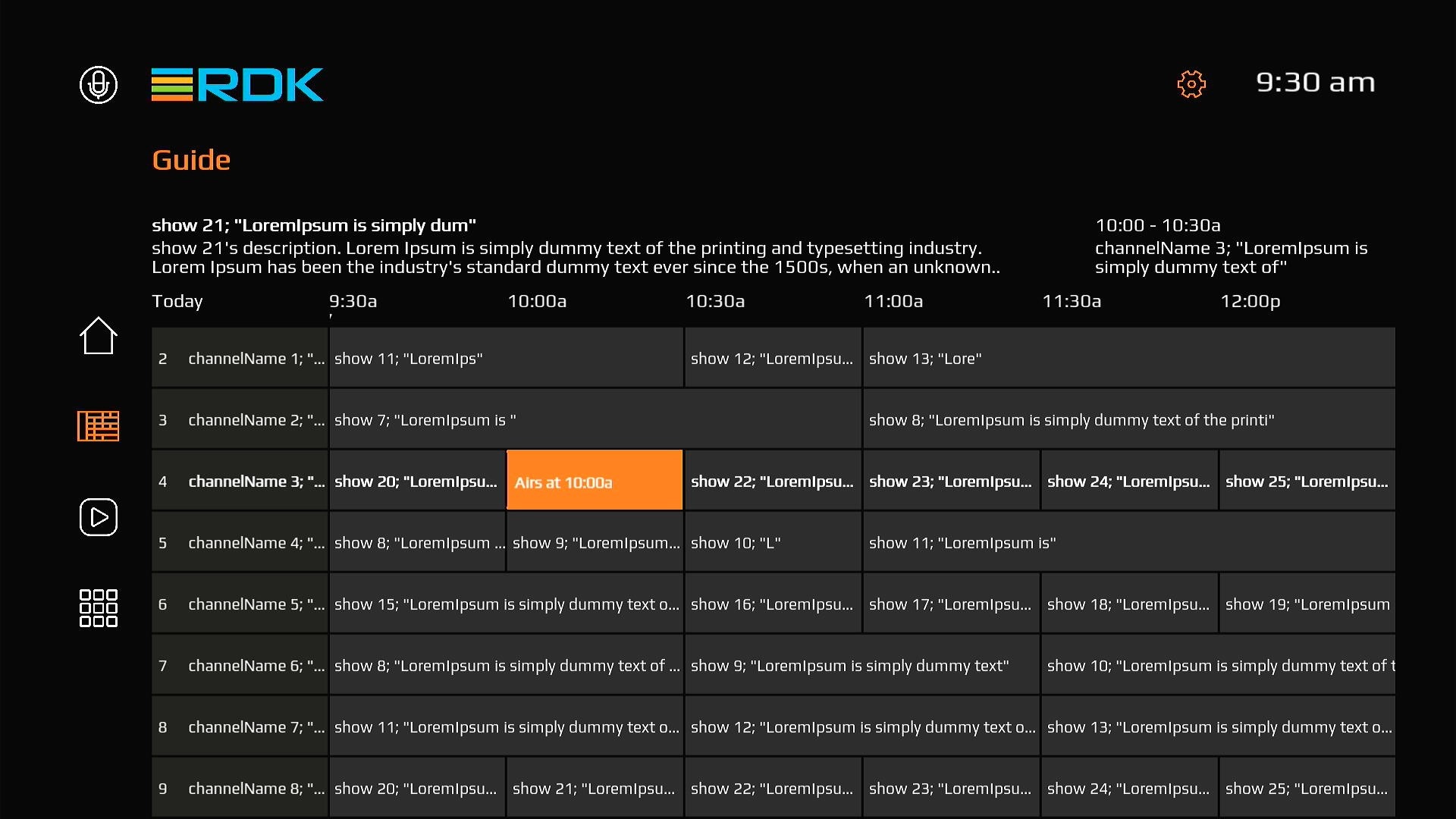
Task: Select the orange Guide grid icon
Action: pos(99,426)
